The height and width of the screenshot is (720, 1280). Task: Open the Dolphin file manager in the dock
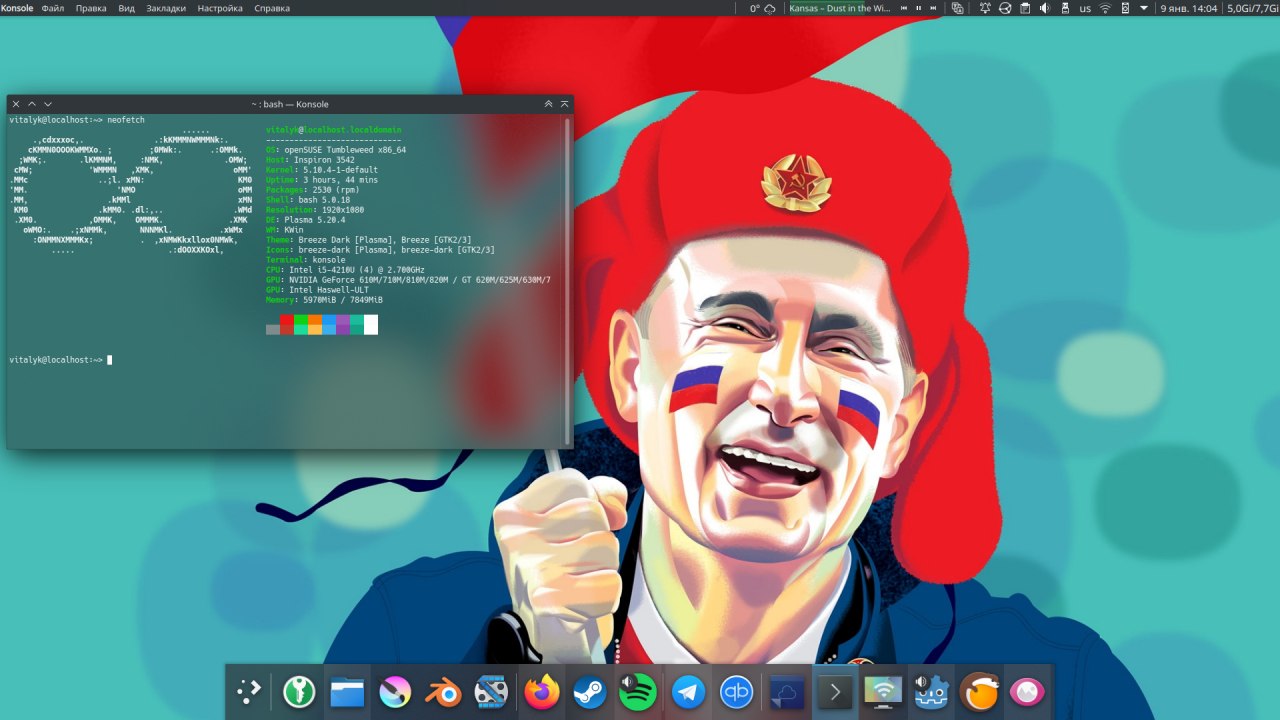pos(347,692)
